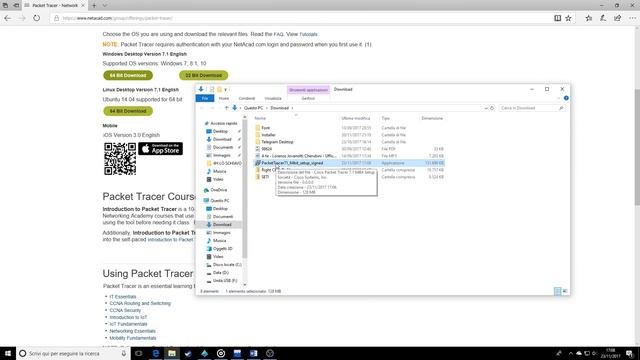Viewport: 640px width, 360px height.
Task: Open the action center notification icon
Action: [630, 353]
